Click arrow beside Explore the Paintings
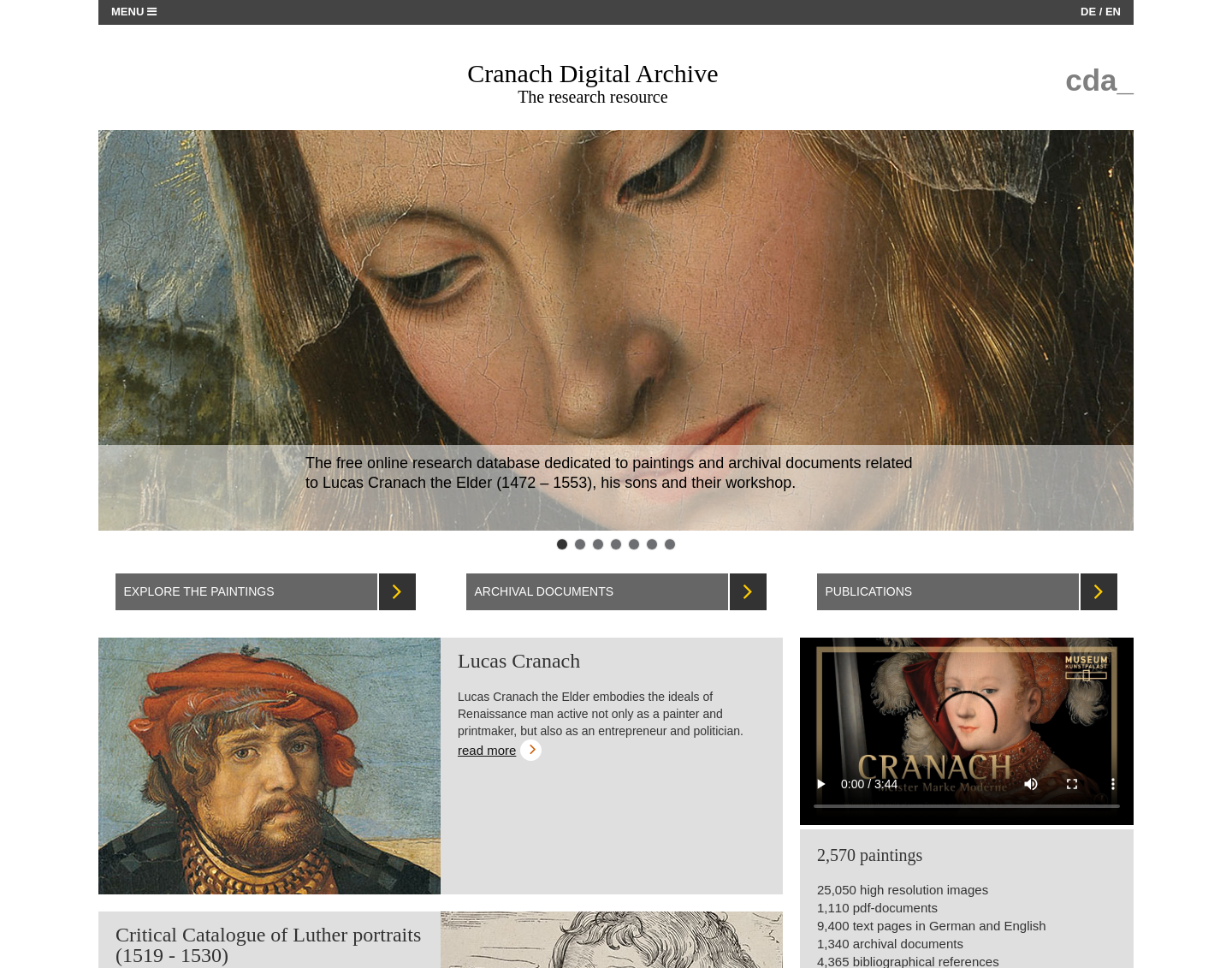 pos(397,591)
